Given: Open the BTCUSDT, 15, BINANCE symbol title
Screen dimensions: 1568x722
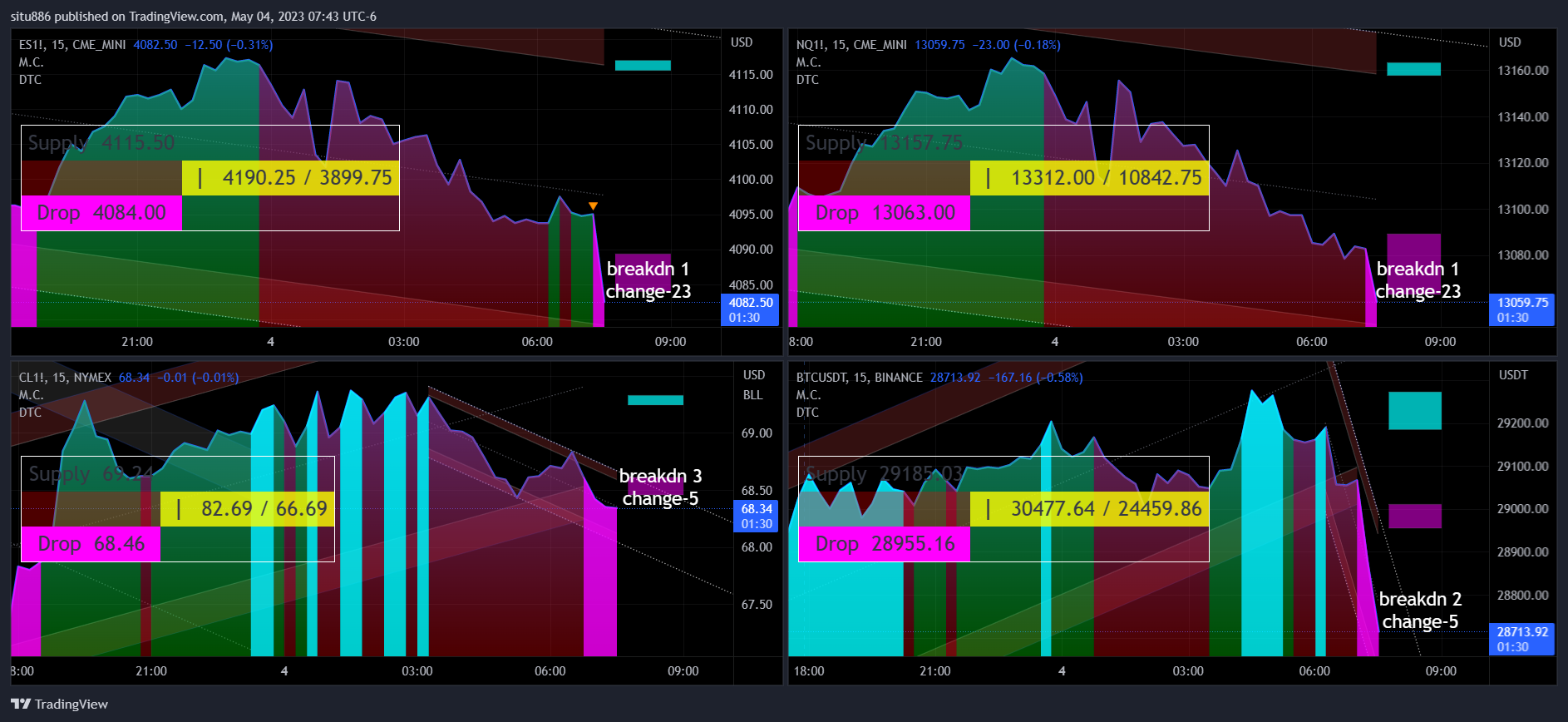Looking at the screenshot, I should pyautogui.click(x=859, y=378).
